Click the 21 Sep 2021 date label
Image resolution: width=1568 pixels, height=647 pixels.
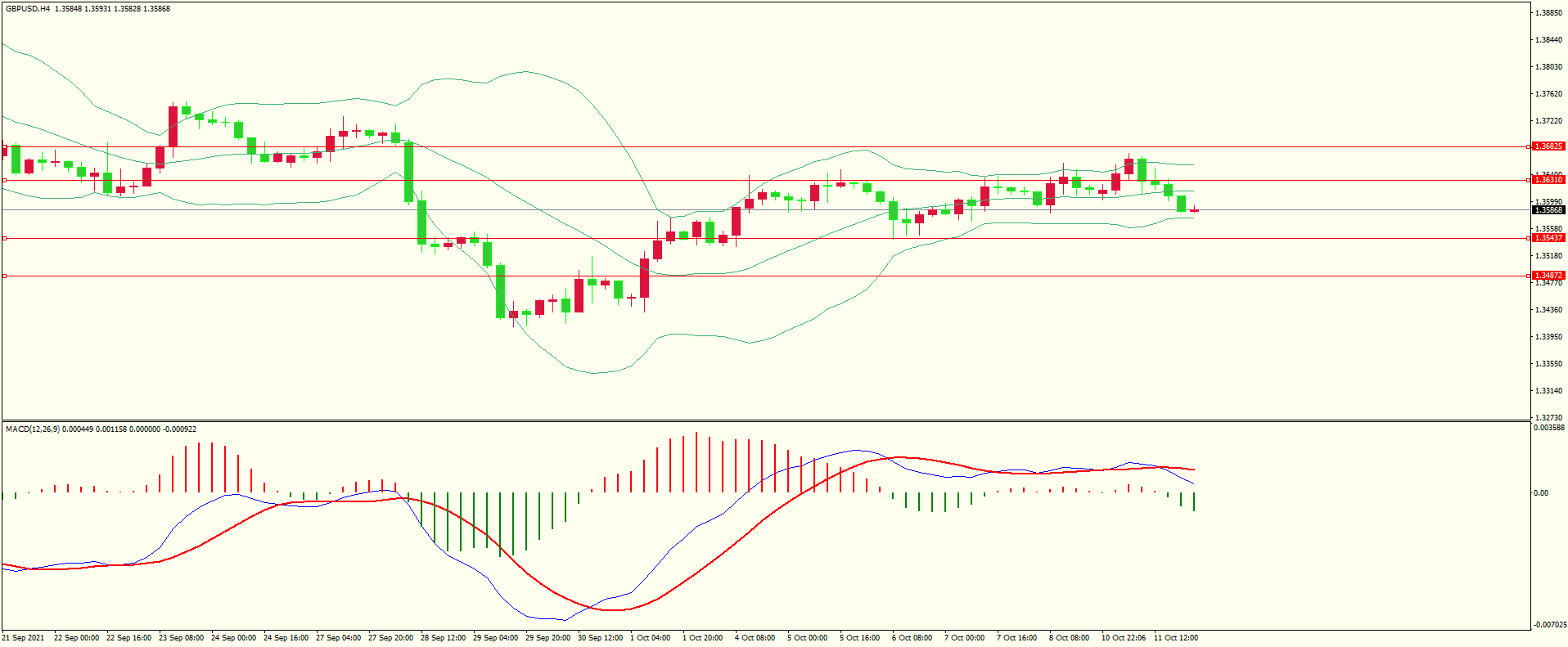coord(24,638)
